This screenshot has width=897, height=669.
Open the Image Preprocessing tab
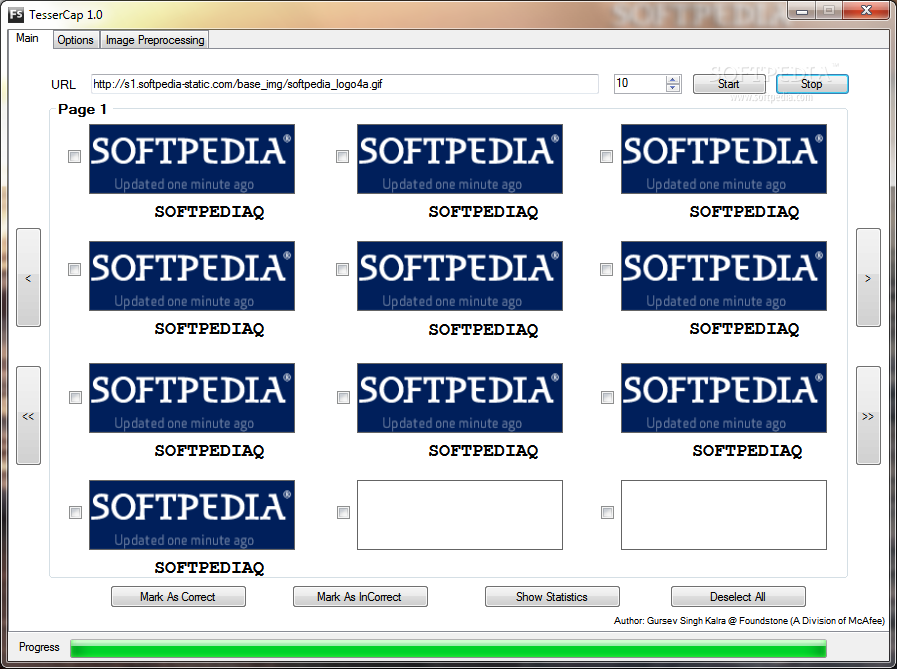click(x=155, y=40)
